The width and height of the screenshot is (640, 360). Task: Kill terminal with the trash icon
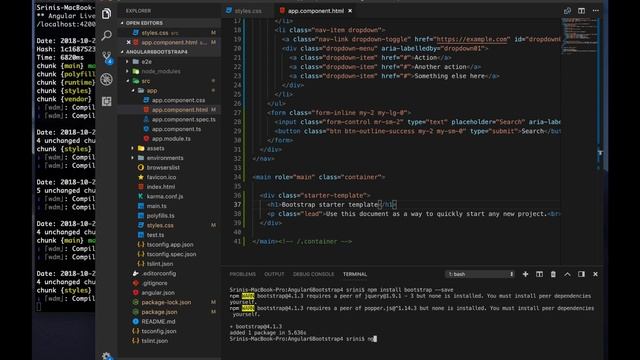point(553,274)
